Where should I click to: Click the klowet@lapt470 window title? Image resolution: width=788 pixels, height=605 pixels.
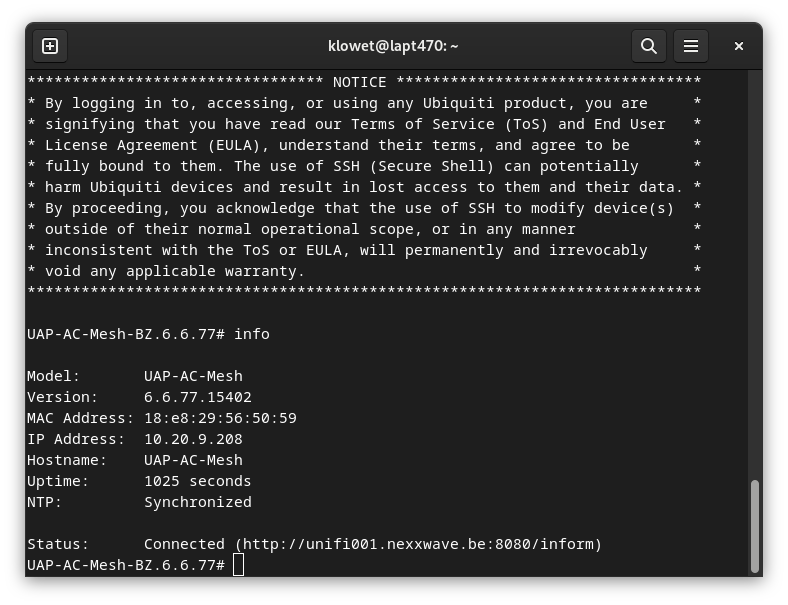(x=393, y=46)
